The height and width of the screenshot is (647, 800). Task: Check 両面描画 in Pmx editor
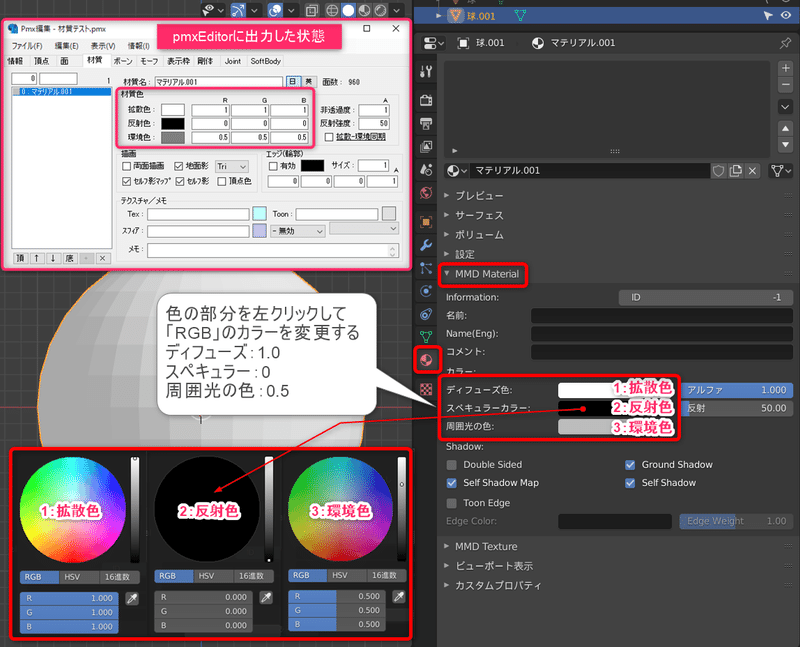(127, 166)
